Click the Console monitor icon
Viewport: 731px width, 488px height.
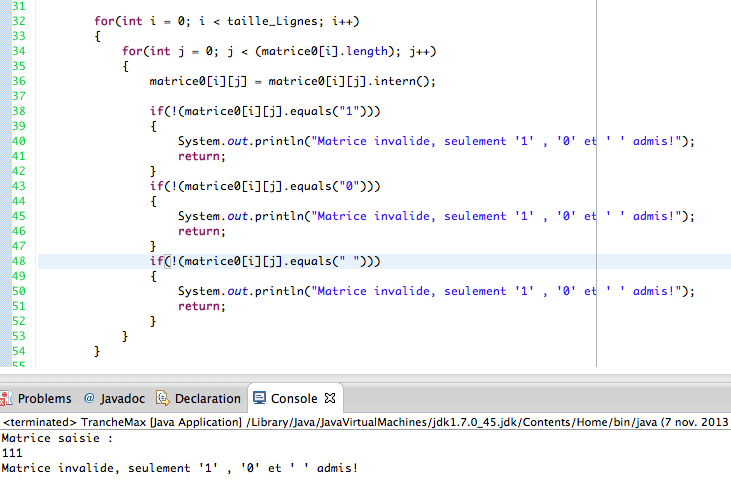pyautogui.click(x=260, y=398)
